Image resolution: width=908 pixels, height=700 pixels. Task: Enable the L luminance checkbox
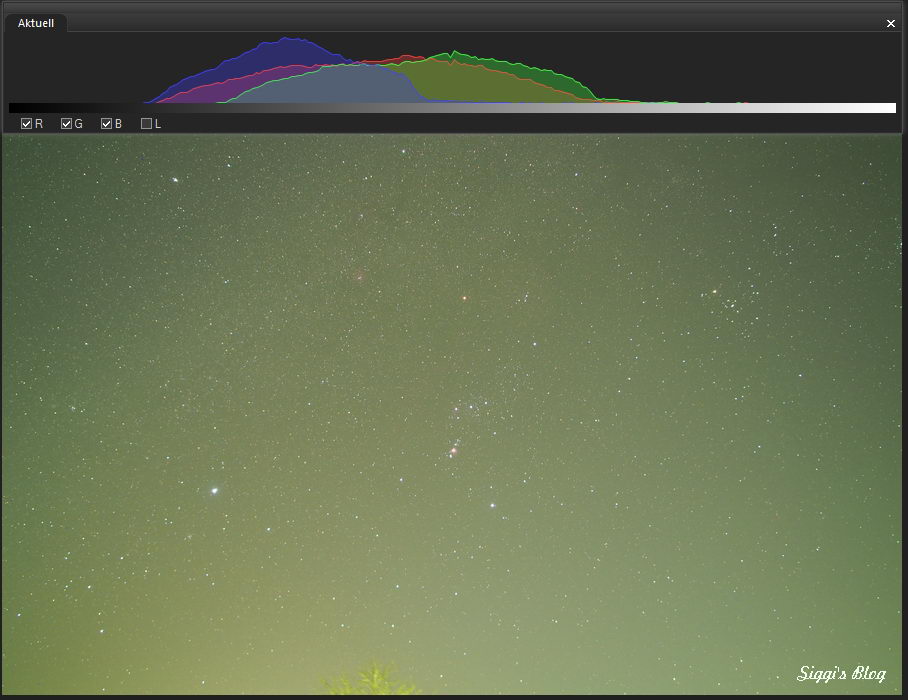[147, 124]
